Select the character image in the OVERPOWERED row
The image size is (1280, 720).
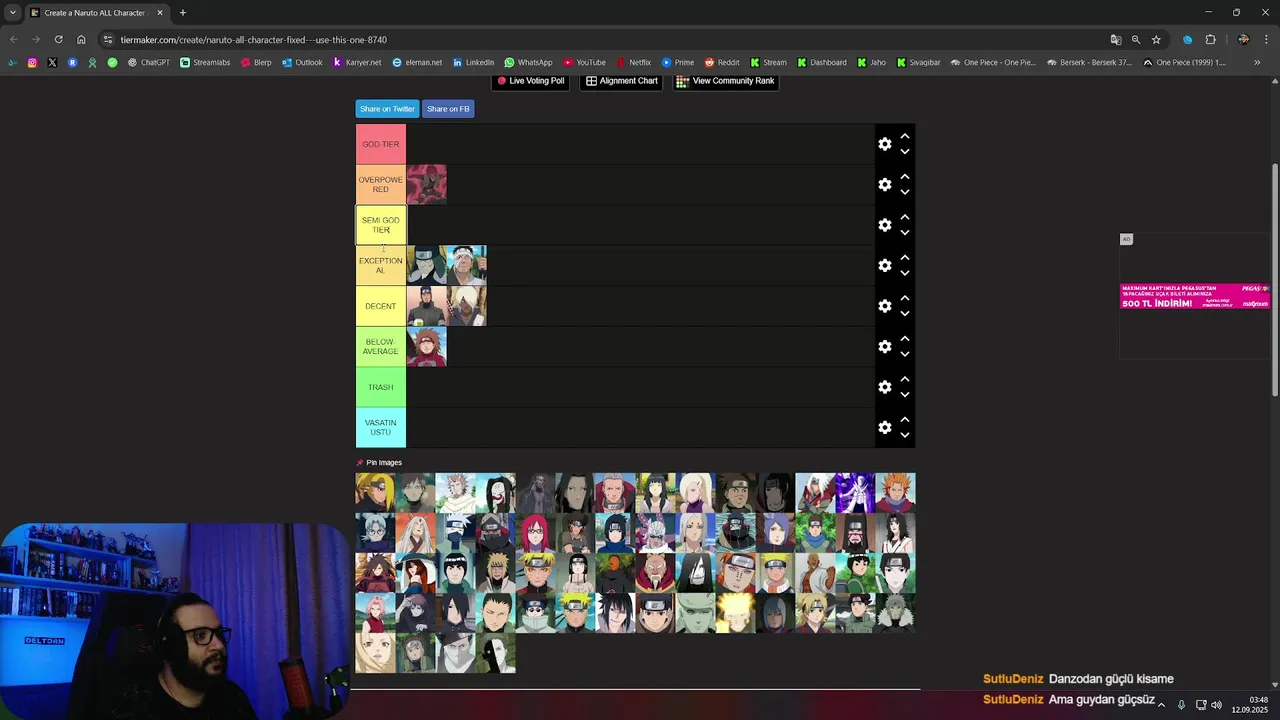[x=427, y=185]
